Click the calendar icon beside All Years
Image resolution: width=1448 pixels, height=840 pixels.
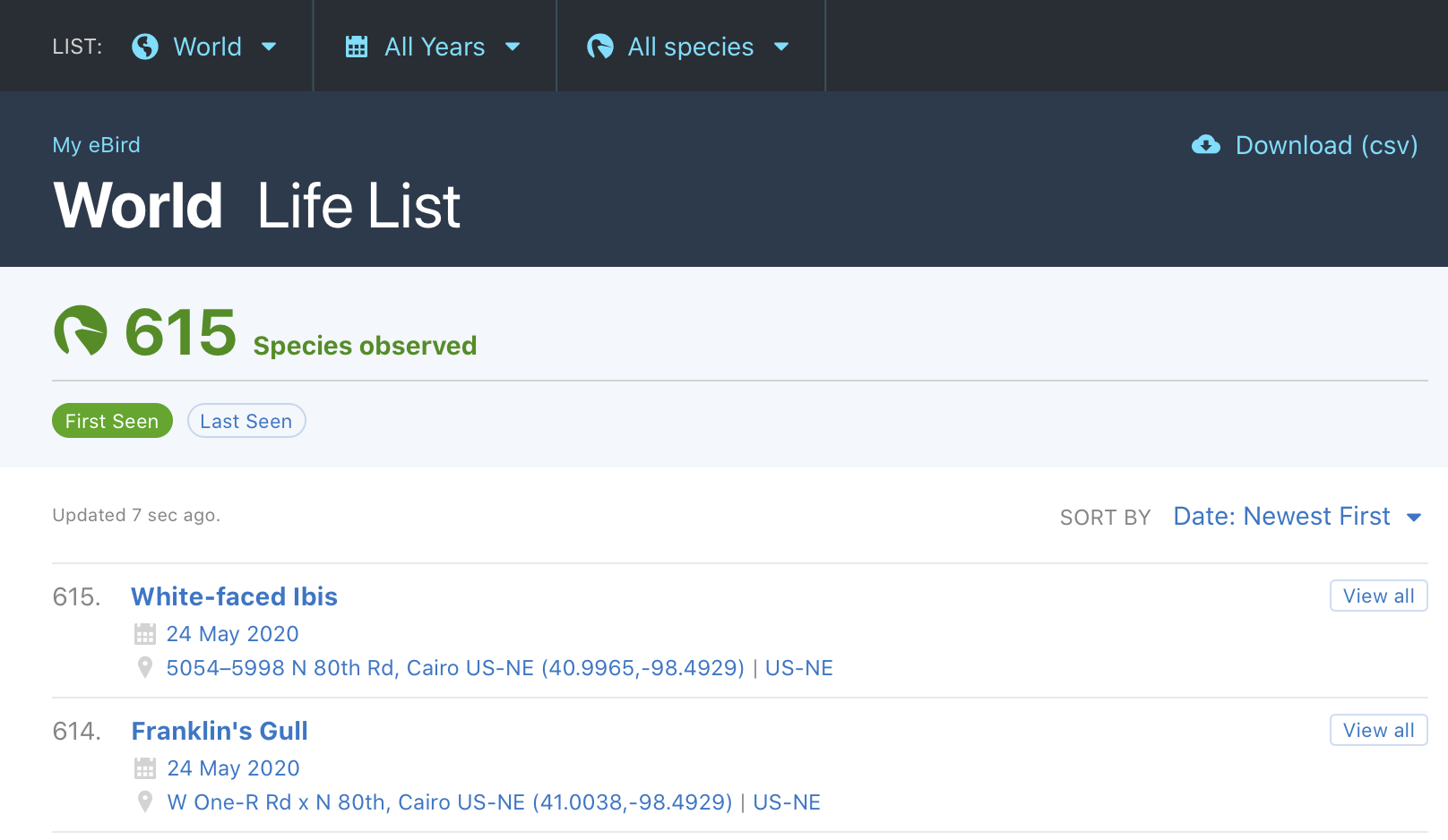click(x=357, y=47)
